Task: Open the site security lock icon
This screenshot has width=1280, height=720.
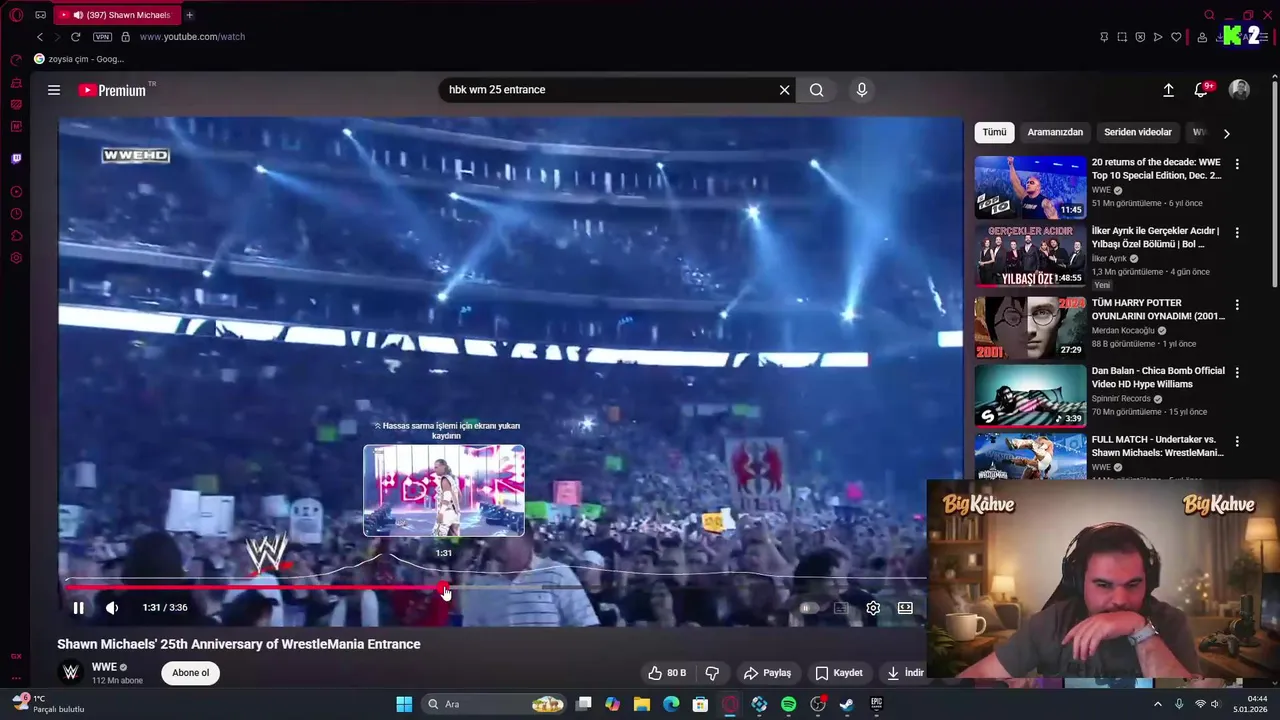Action: coord(125,37)
